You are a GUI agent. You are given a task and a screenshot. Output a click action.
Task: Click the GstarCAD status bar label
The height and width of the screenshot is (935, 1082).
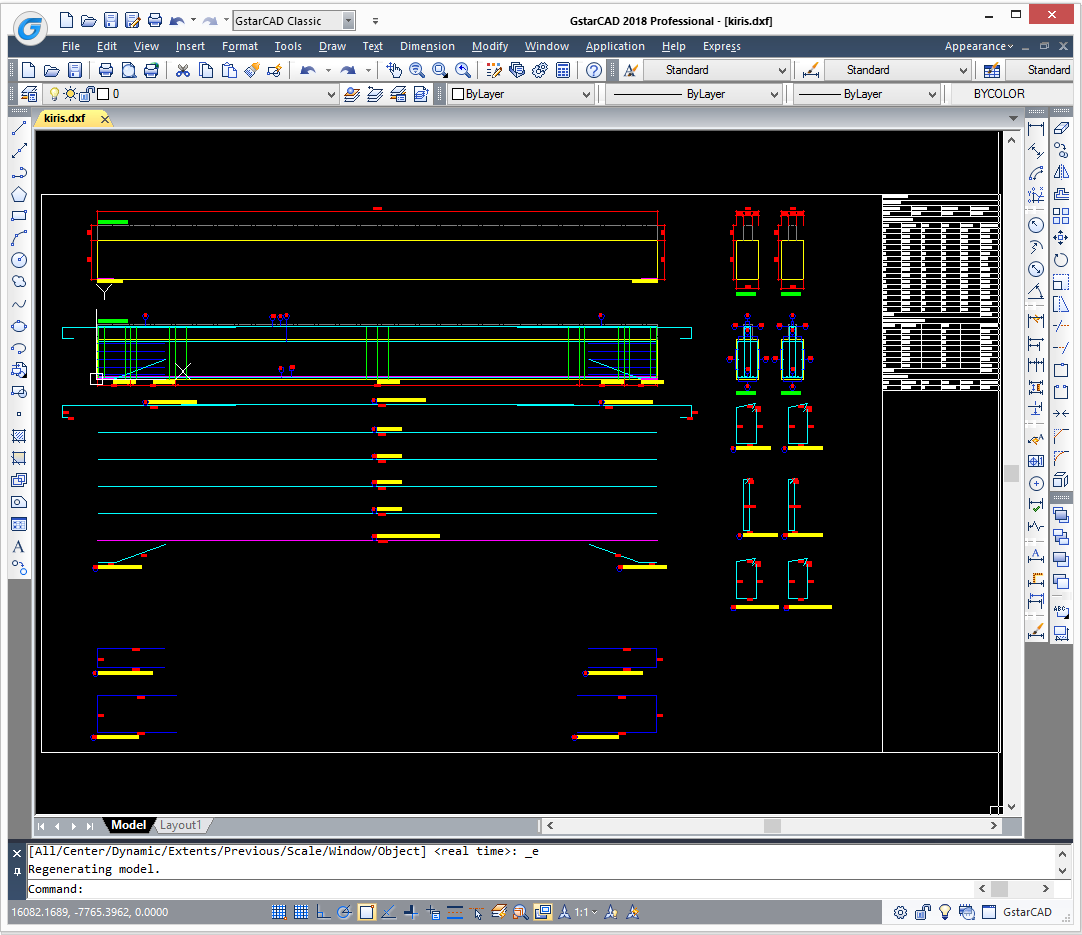pyautogui.click(x=1027, y=912)
